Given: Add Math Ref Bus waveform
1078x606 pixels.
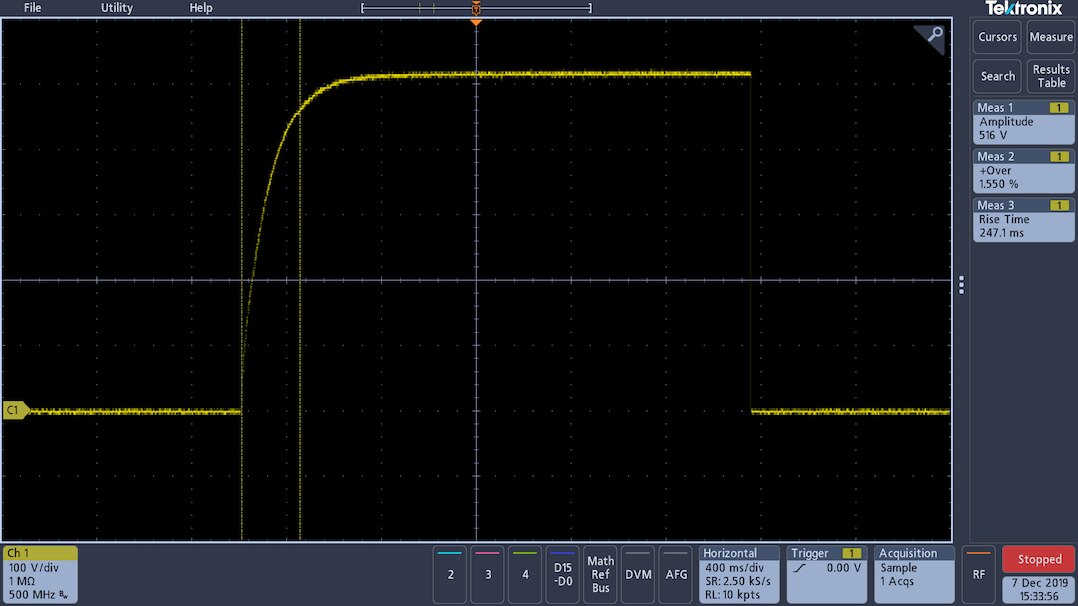Looking at the screenshot, I should coord(600,574).
